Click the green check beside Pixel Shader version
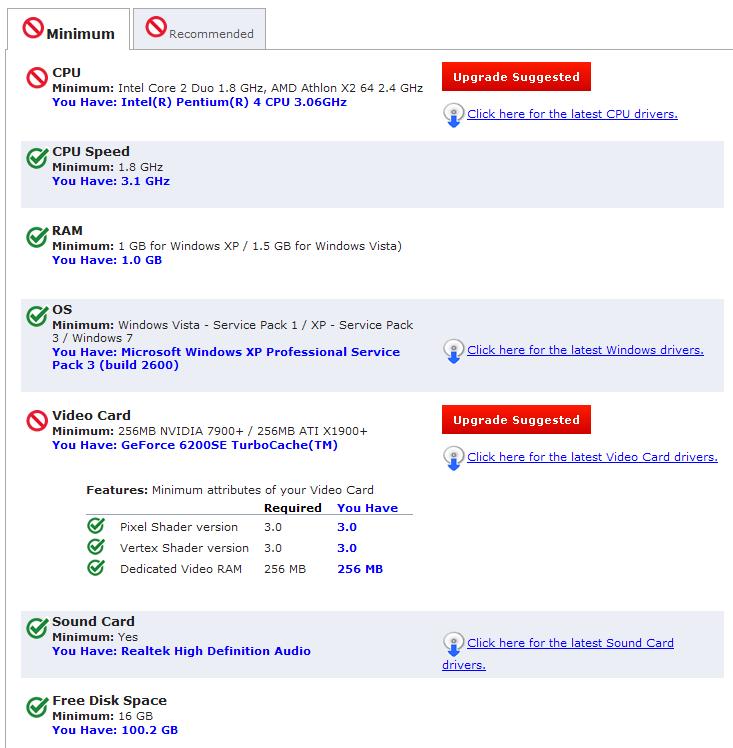Screen dimensions: 733x748 click(x=96, y=526)
